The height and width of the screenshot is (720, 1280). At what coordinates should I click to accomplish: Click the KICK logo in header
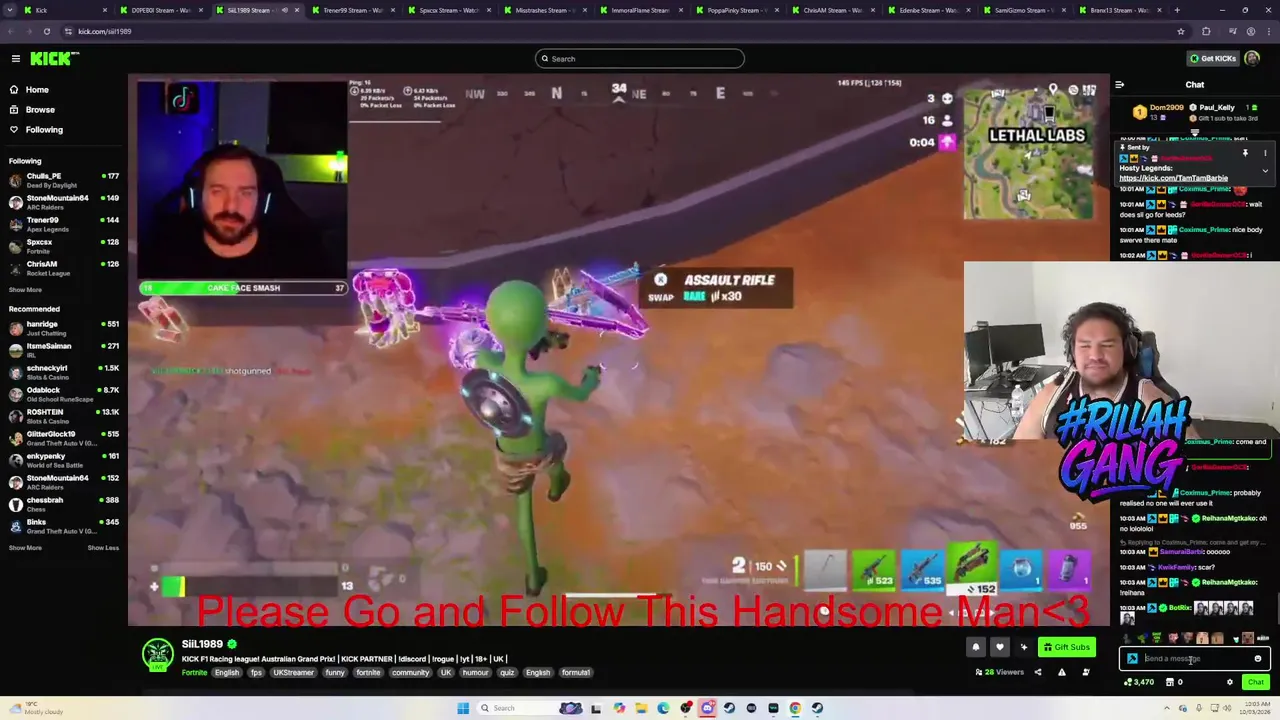[x=54, y=59]
